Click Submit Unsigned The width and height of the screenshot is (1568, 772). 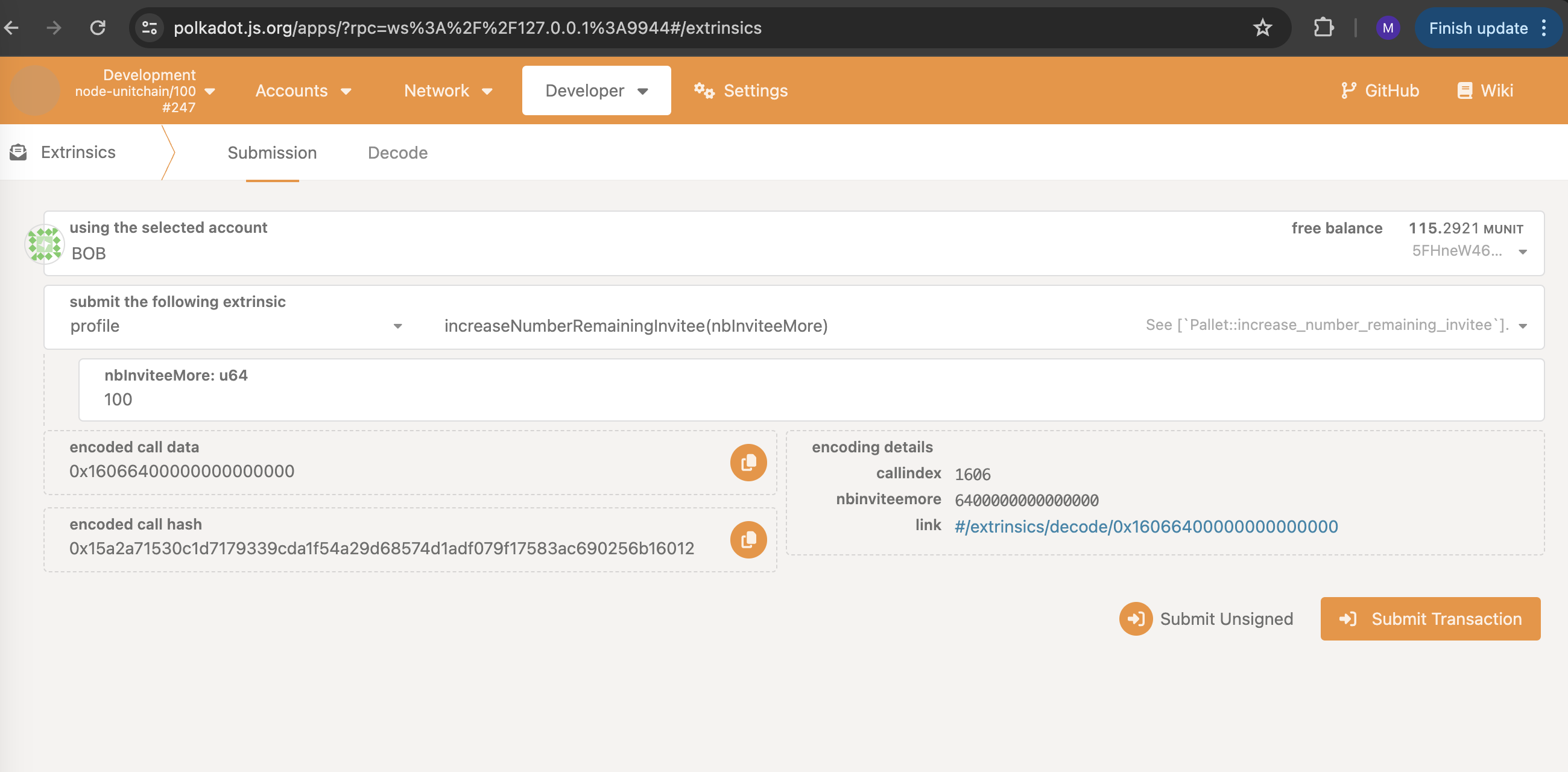pyautogui.click(x=1207, y=619)
